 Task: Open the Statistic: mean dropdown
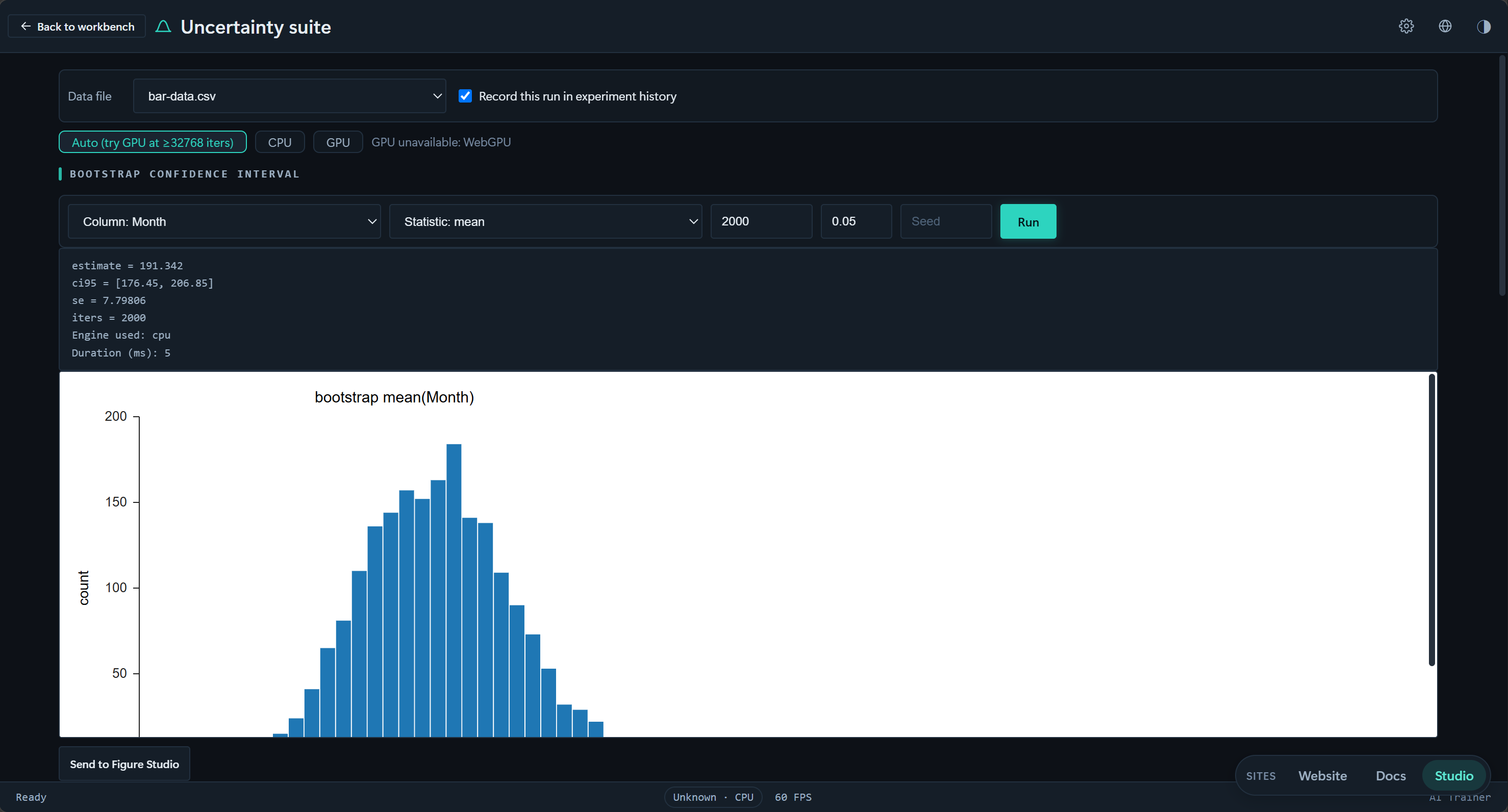pos(545,221)
